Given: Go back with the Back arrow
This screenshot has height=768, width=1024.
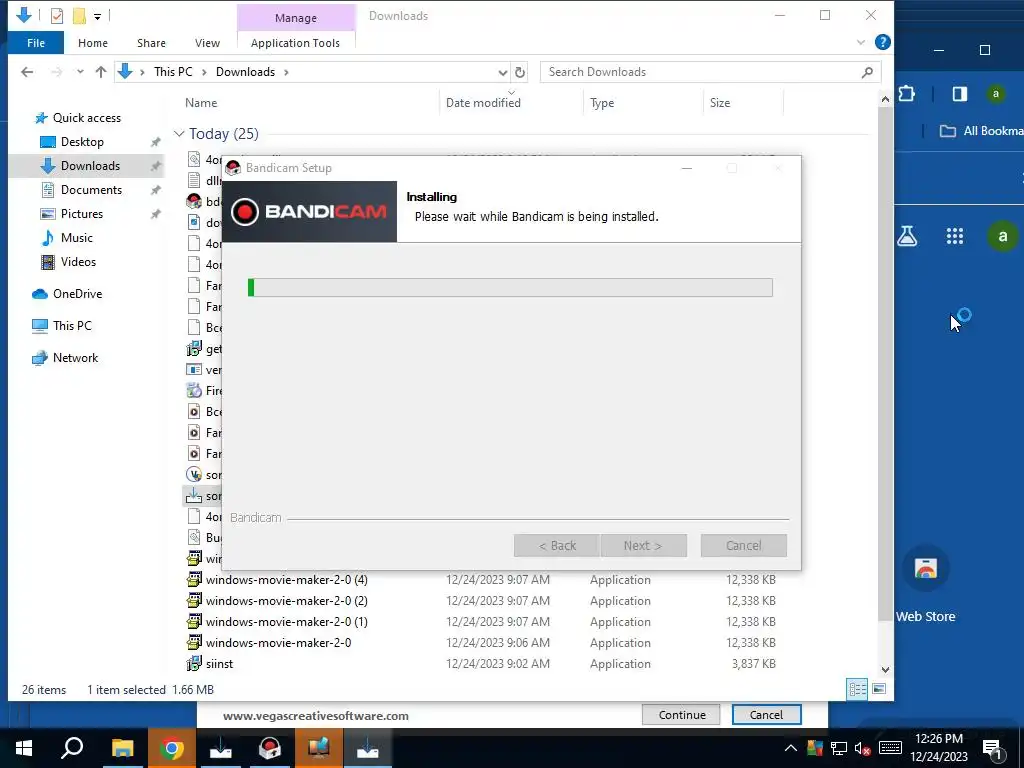Looking at the screenshot, I should click(27, 72).
